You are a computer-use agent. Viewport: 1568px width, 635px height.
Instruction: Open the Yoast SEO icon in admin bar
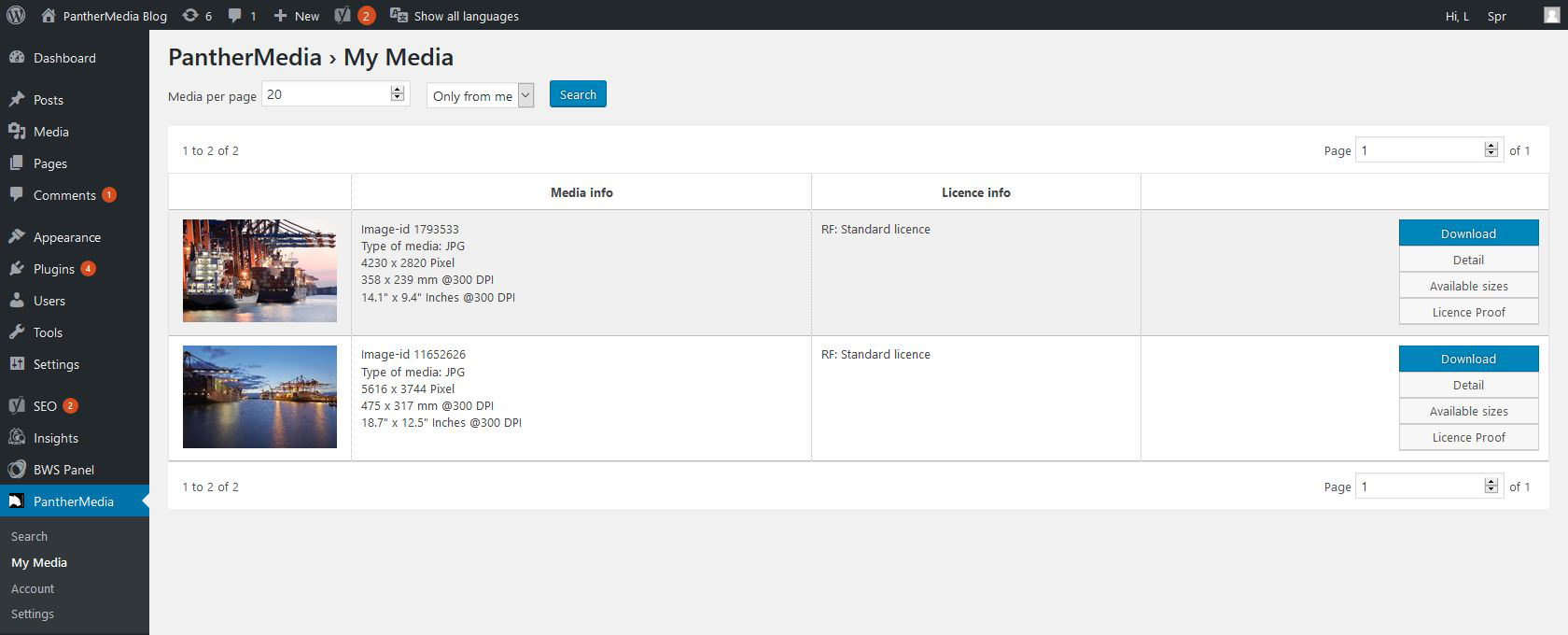pos(343,15)
